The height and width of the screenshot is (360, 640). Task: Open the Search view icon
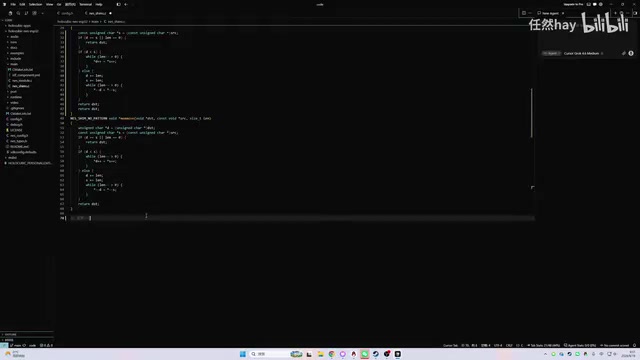pos(18,13)
